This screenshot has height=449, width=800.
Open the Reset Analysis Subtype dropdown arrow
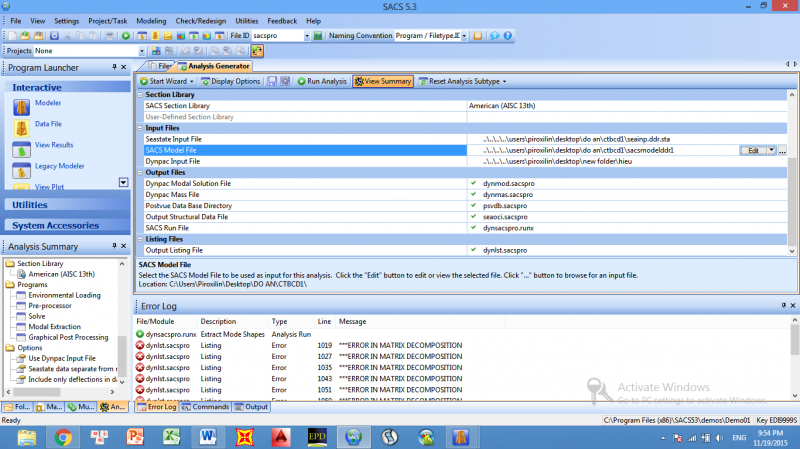(505, 81)
